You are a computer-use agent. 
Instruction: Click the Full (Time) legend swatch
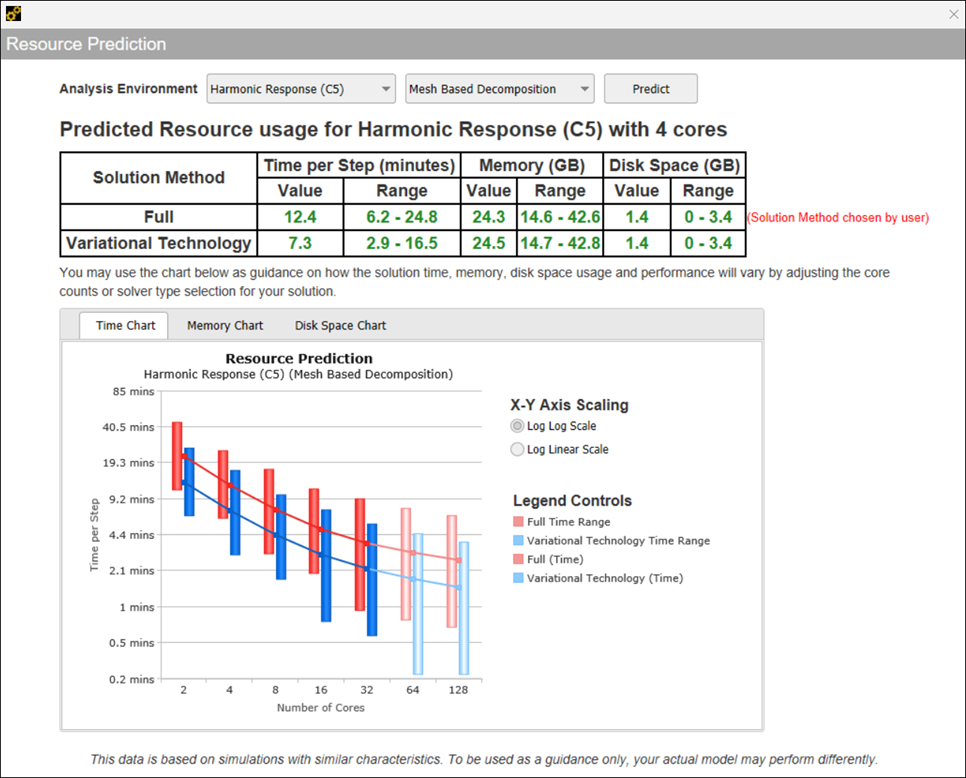(518, 560)
